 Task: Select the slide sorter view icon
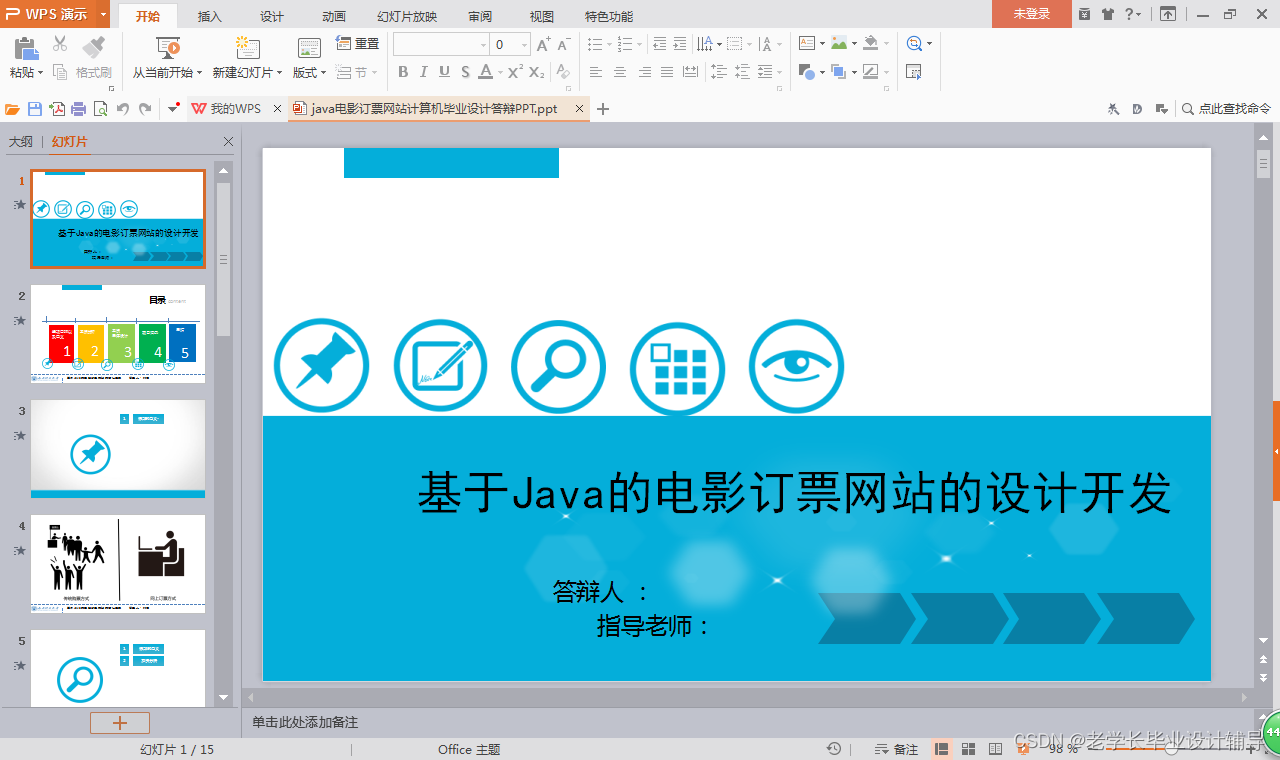(x=968, y=747)
